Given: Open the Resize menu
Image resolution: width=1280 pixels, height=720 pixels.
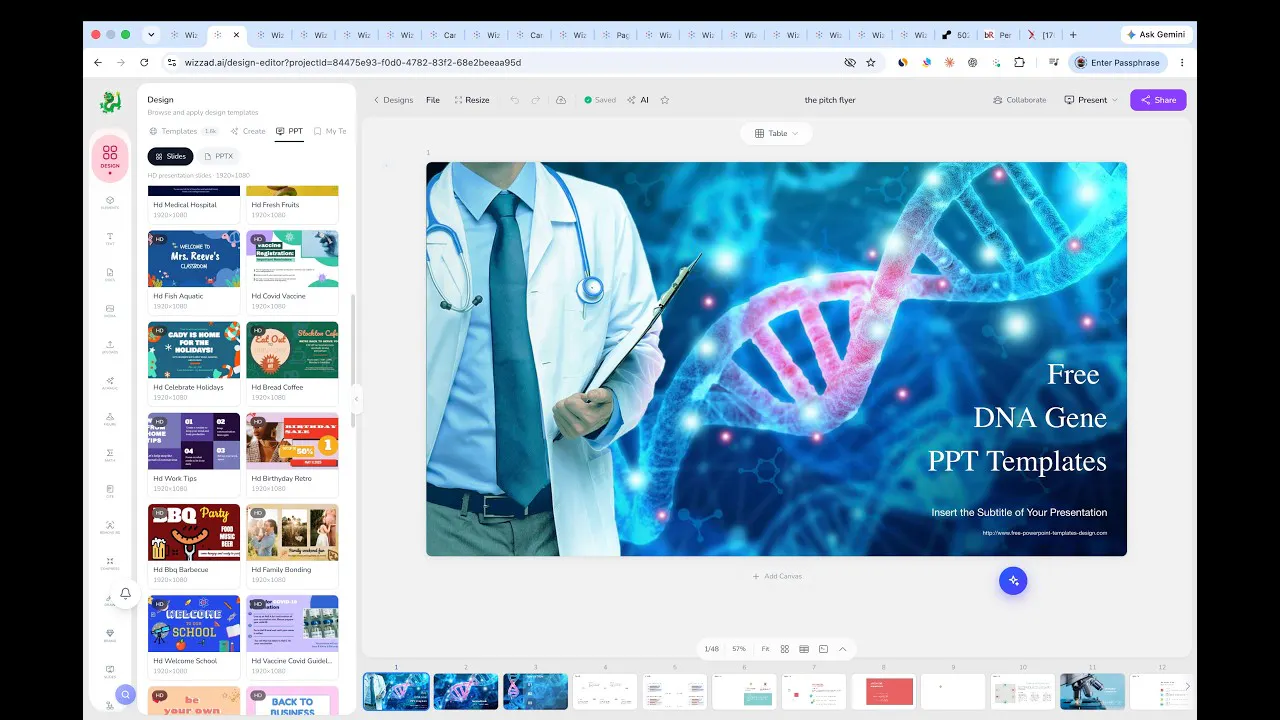Looking at the screenshot, I should 472,100.
